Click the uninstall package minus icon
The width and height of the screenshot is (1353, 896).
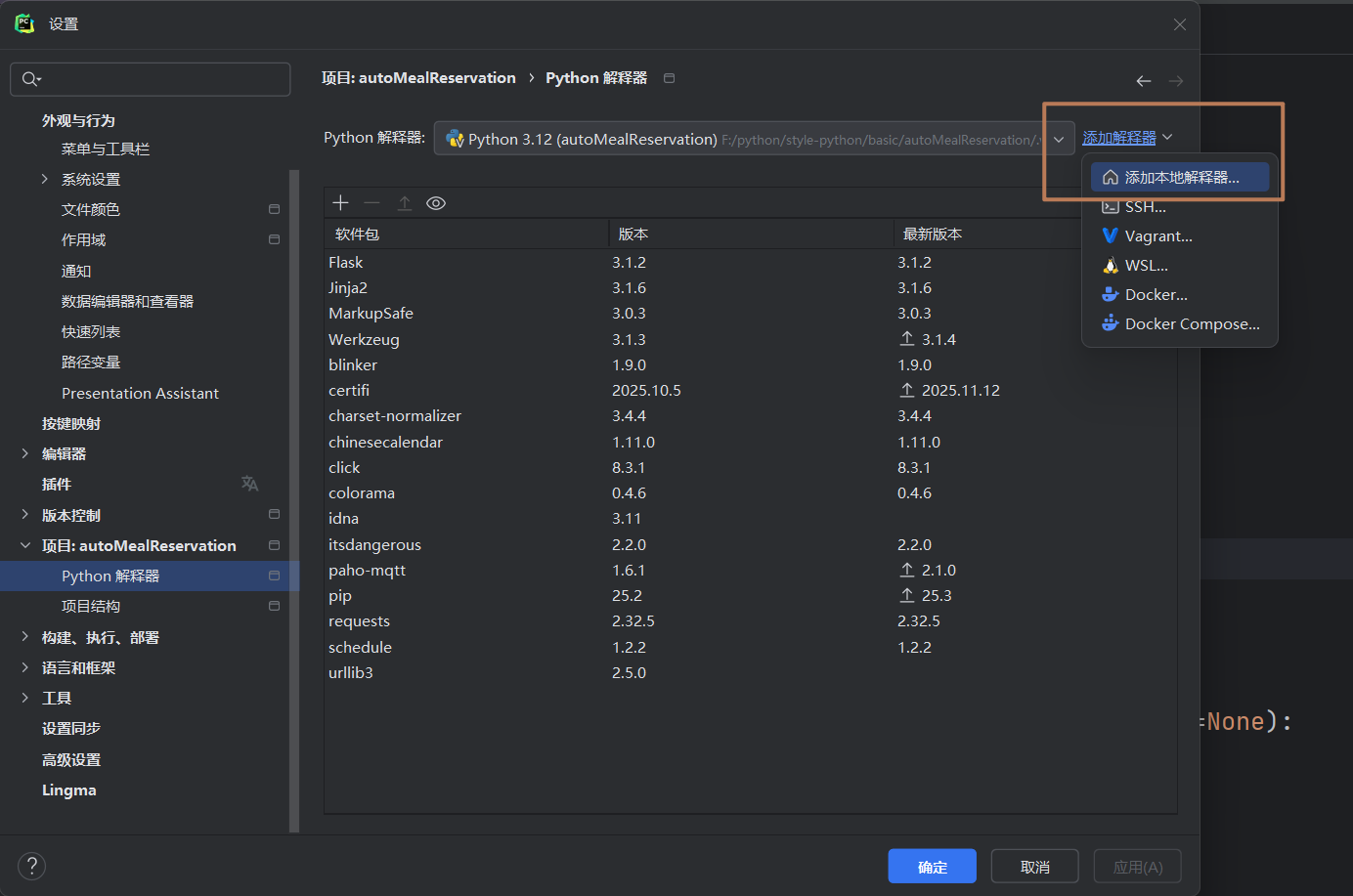tap(371, 202)
